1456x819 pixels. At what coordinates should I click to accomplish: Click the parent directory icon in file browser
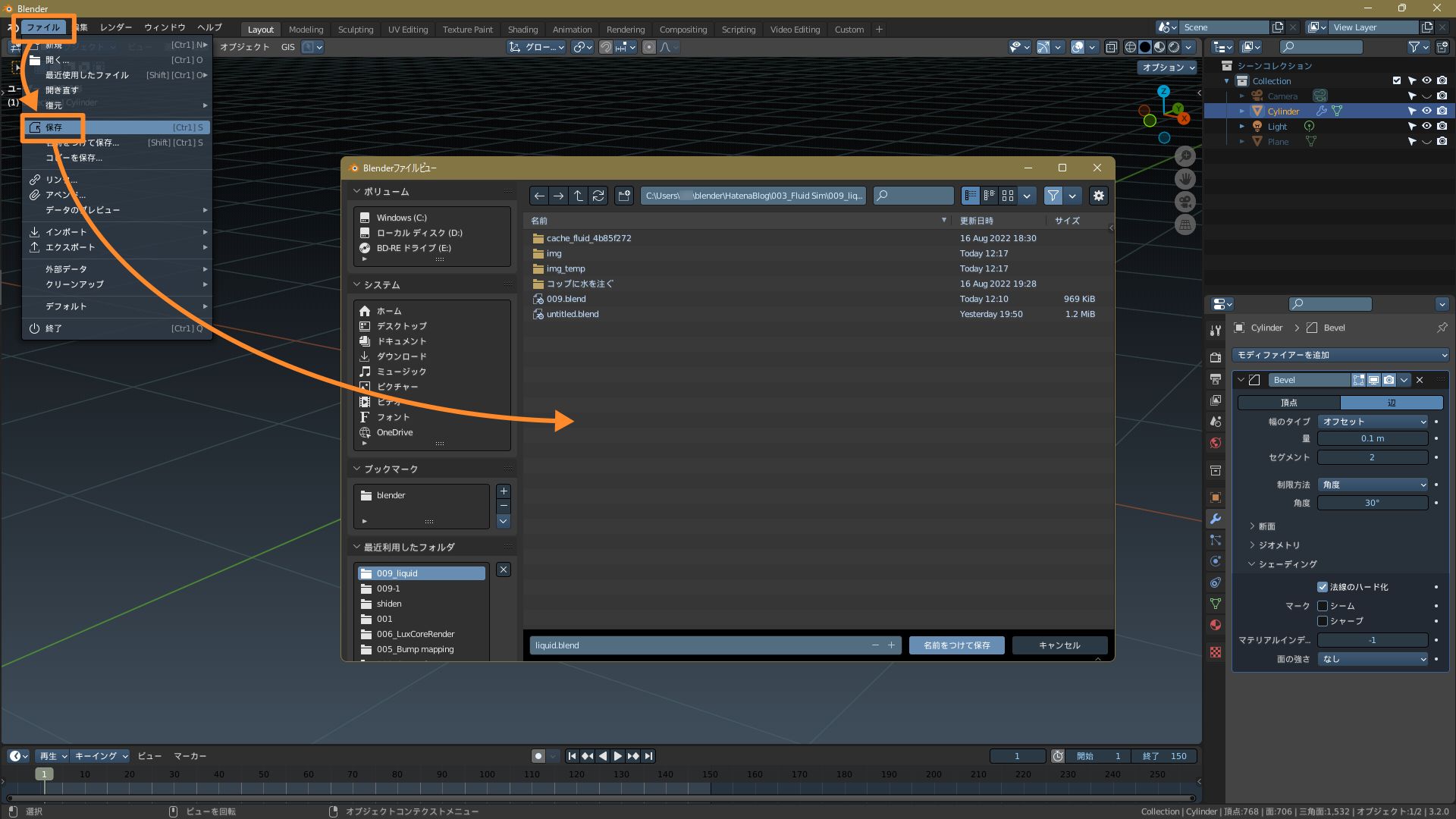click(x=579, y=196)
